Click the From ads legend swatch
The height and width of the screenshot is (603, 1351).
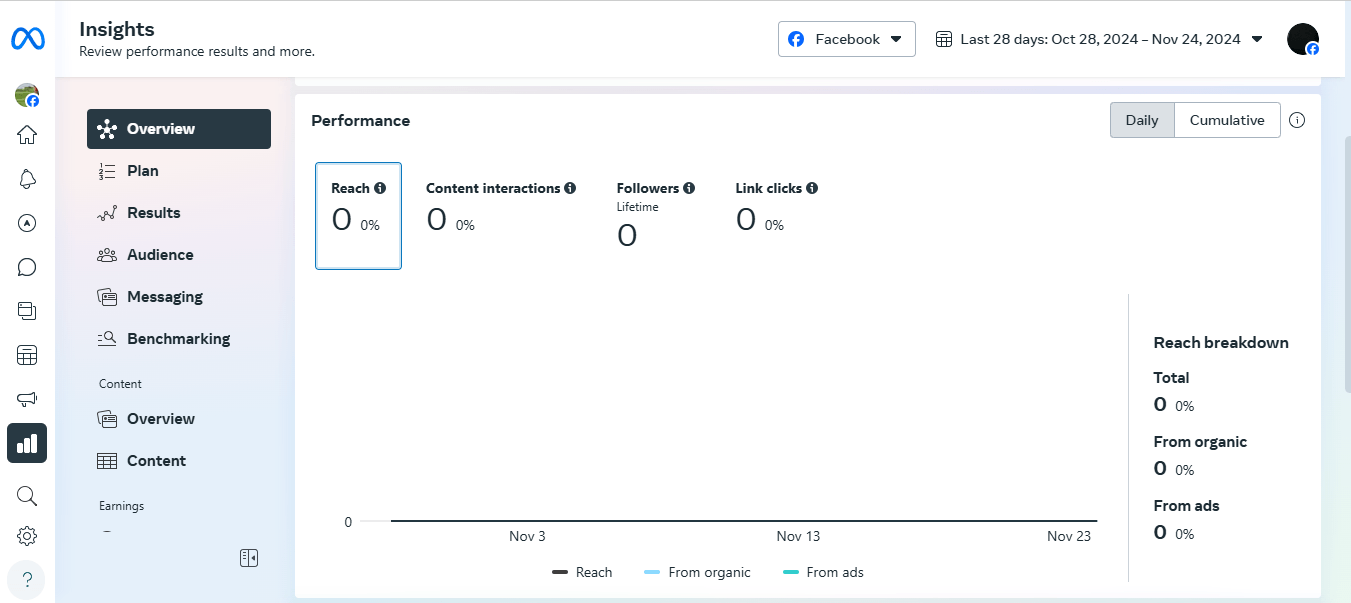(790, 573)
